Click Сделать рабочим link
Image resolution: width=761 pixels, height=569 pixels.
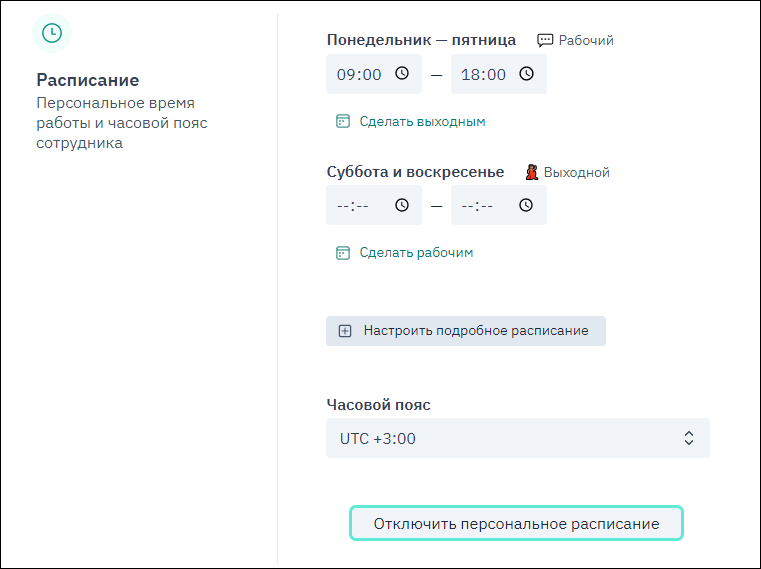[x=416, y=252]
